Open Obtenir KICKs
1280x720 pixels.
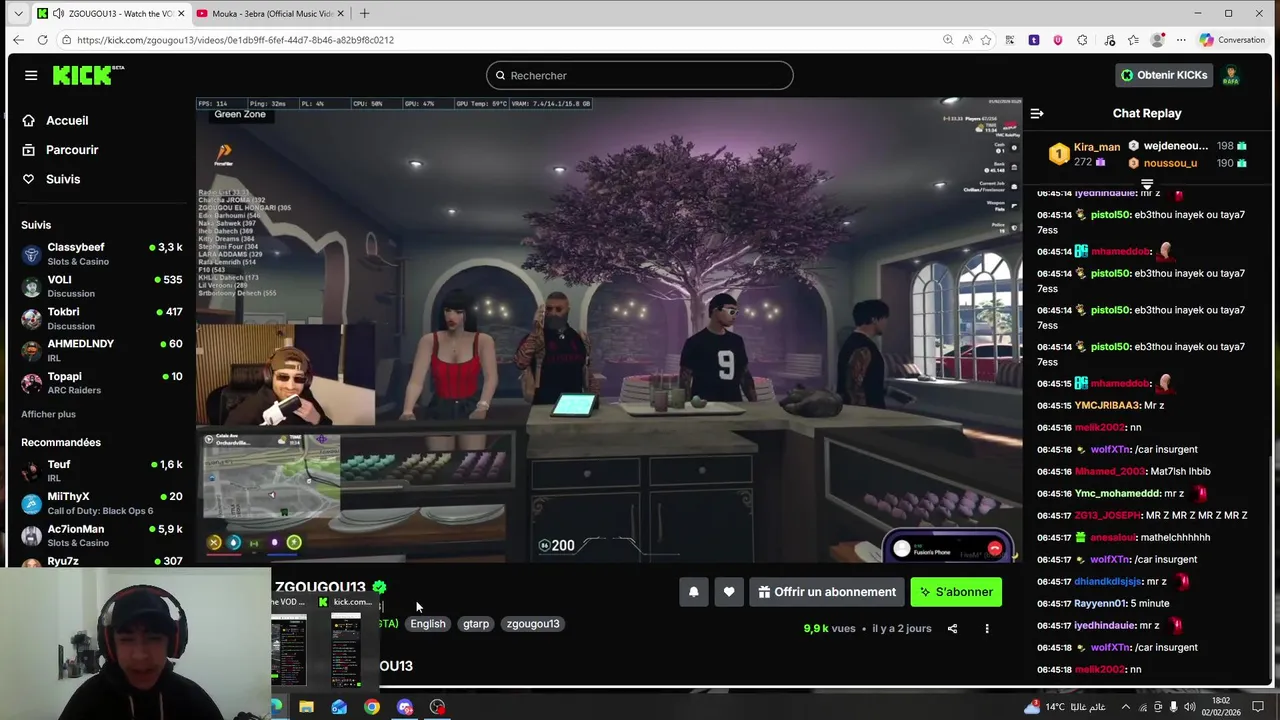[1163, 75]
